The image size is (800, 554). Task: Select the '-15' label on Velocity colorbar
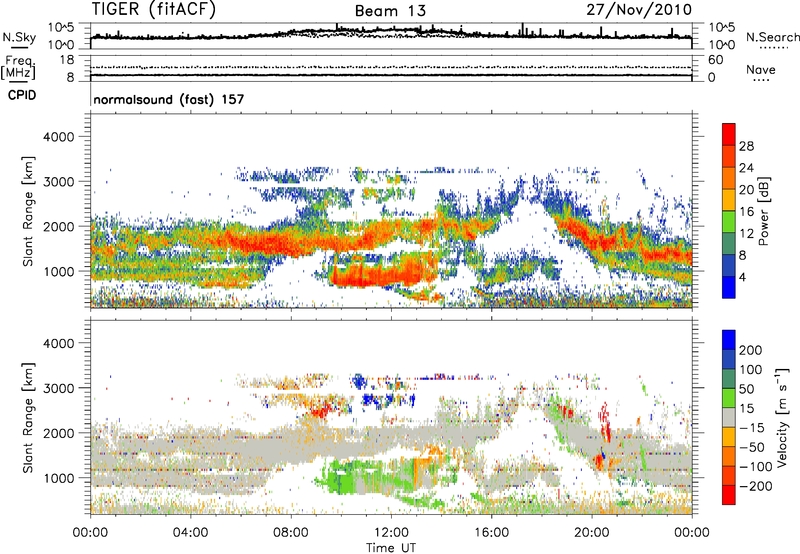click(x=752, y=428)
